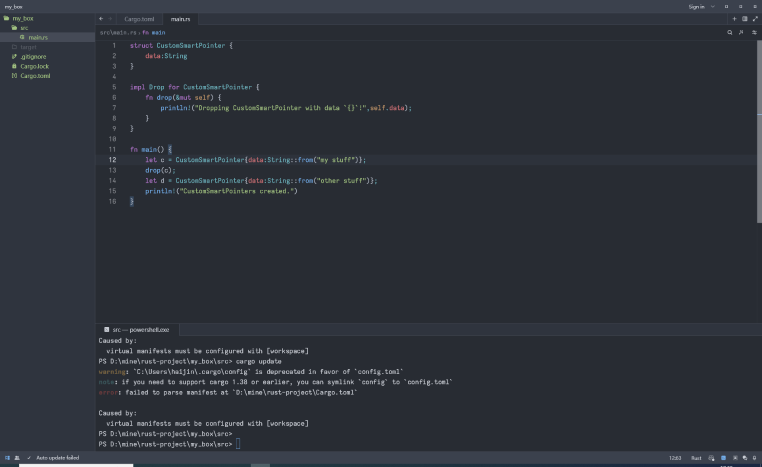This screenshot has width=762, height=467.
Task: Select the powershell.exe terminal tab
Action: tap(137, 329)
